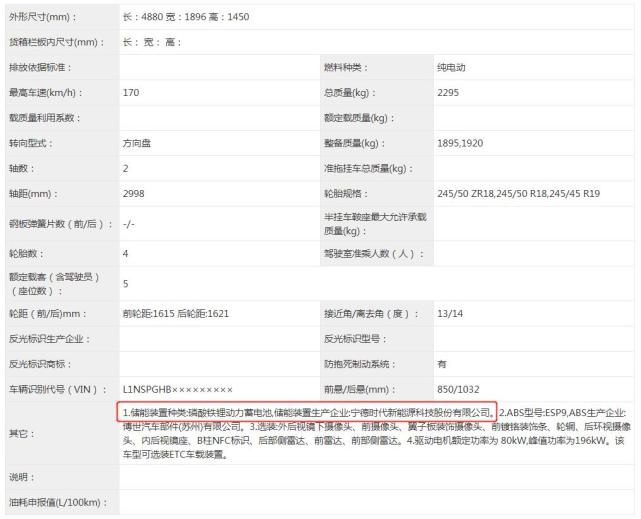Viewport: 641px width, 519px height.
Task: Click the 油耗申报值(L/100km) row label
Action: coord(56,502)
